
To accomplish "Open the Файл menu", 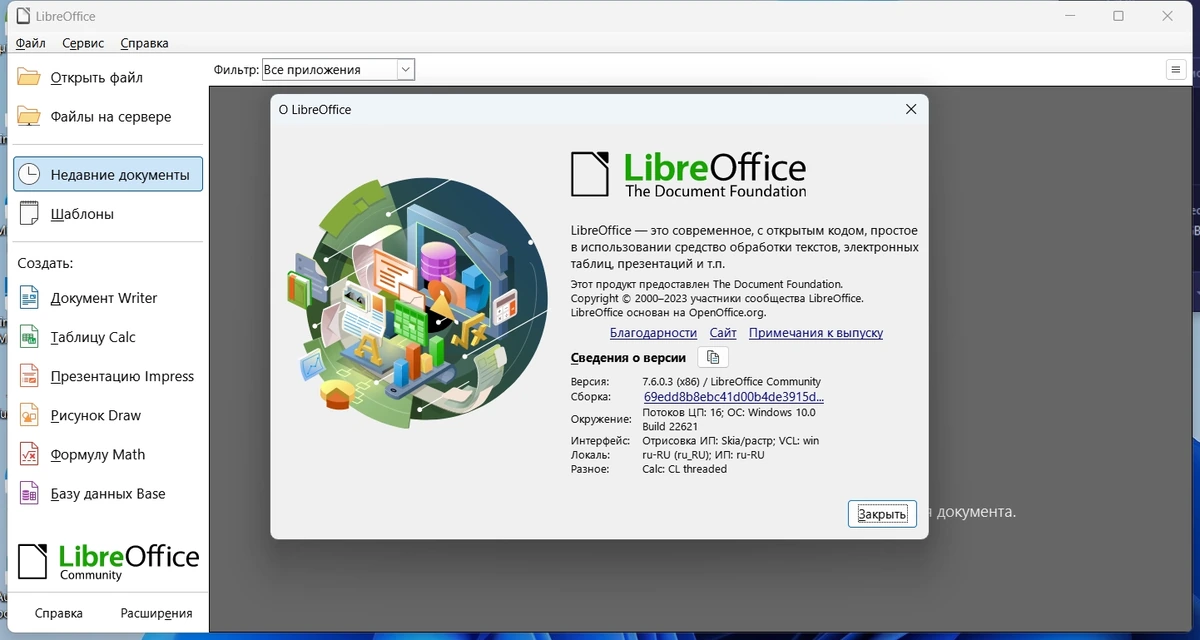I will click(x=31, y=43).
